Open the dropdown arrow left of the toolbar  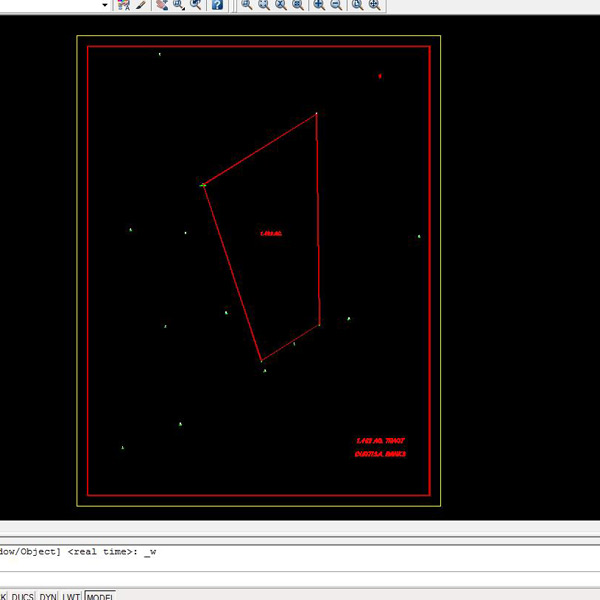pos(105,5)
